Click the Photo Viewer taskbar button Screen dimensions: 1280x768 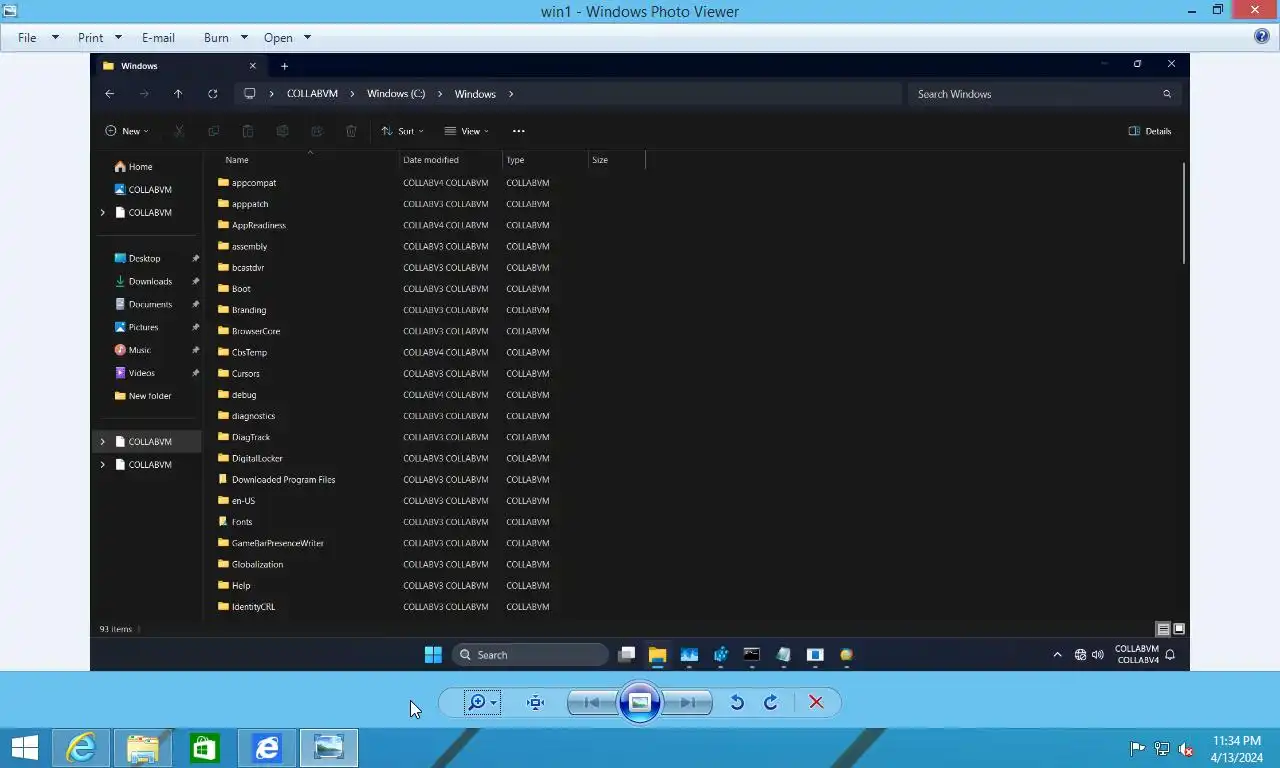329,748
